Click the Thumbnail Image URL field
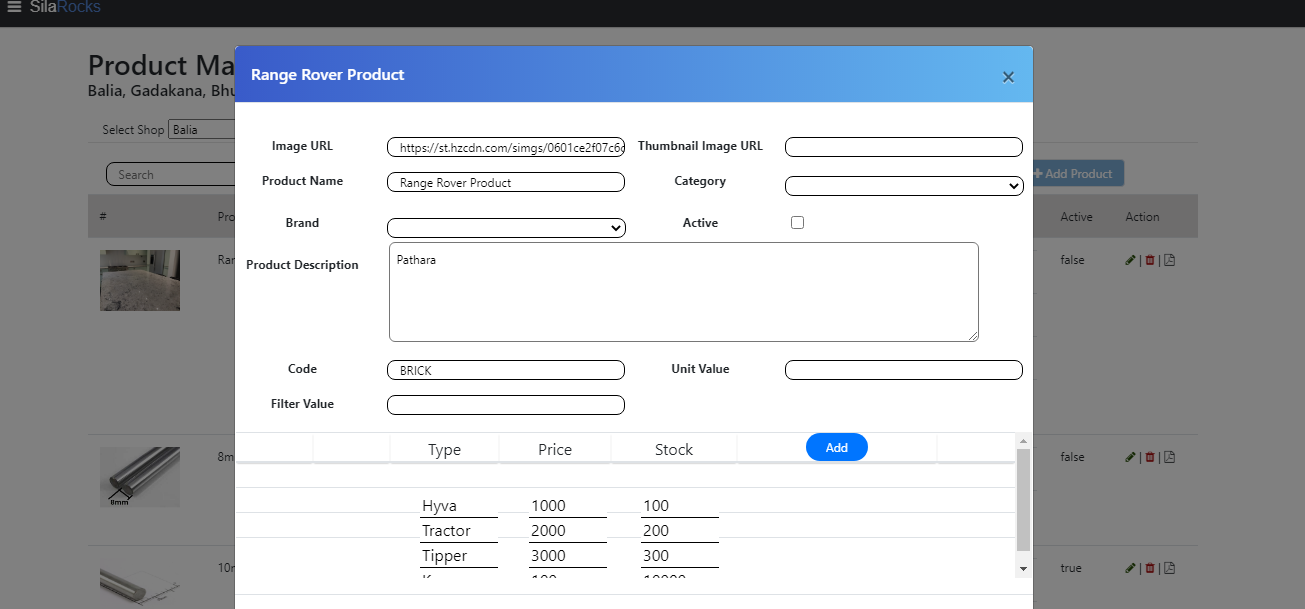 click(x=903, y=148)
